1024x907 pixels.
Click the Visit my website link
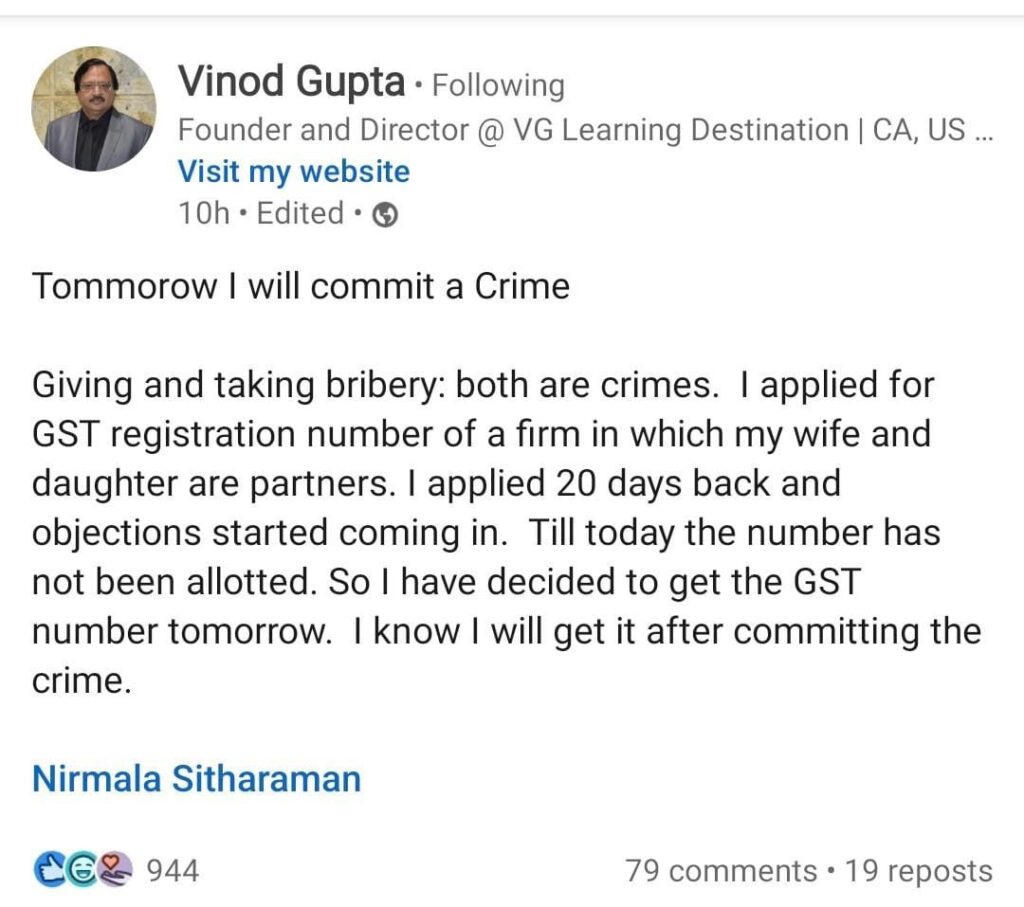(x=293, y=172)
